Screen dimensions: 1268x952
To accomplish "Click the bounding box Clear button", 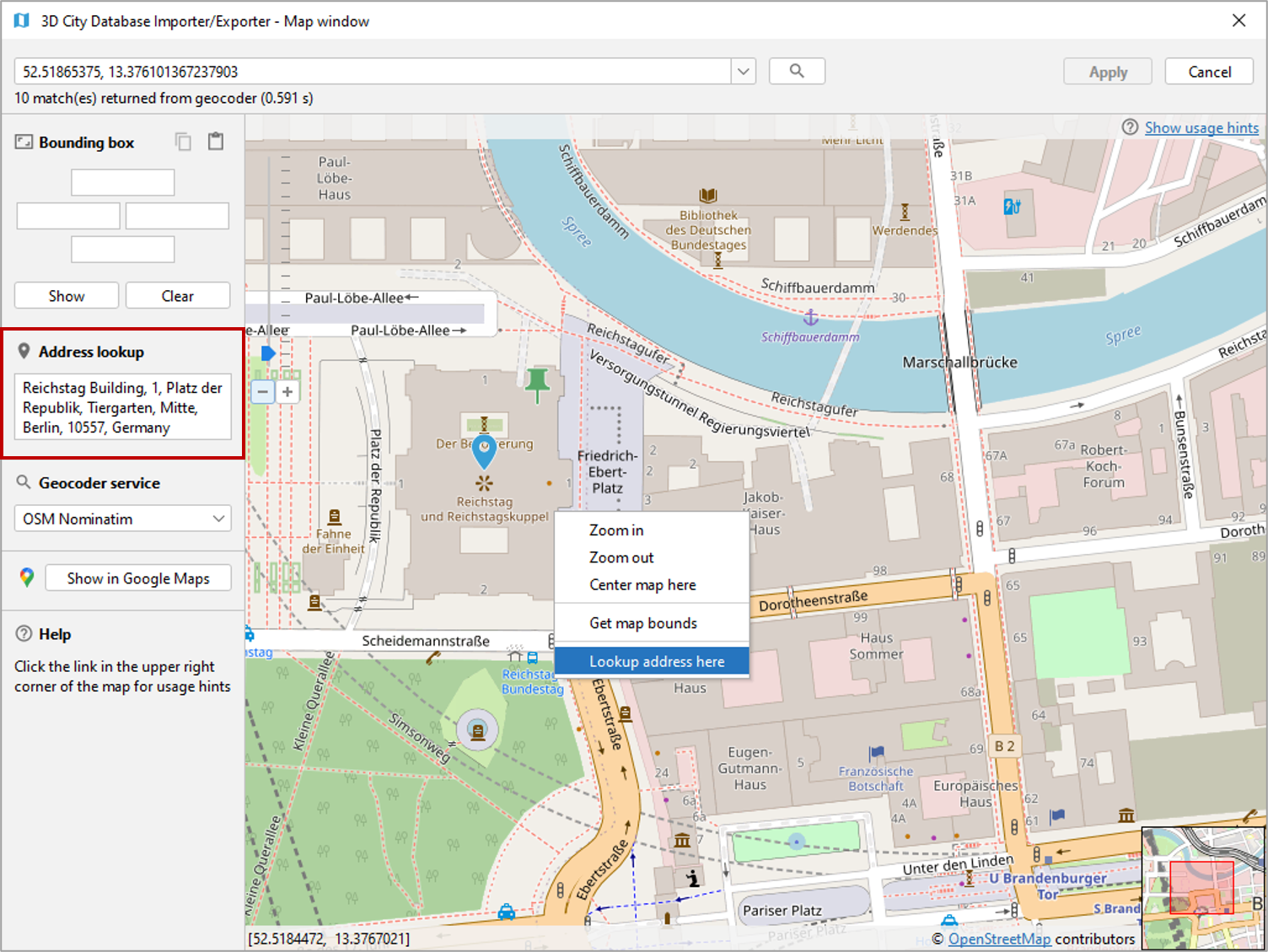I will (178, 296).
